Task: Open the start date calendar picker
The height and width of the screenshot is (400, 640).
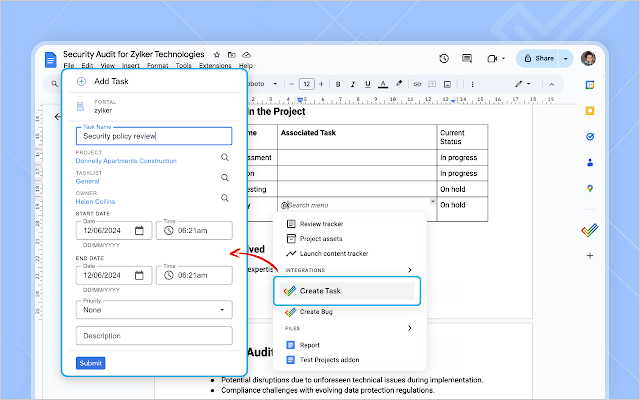Action: coord(139,231)
